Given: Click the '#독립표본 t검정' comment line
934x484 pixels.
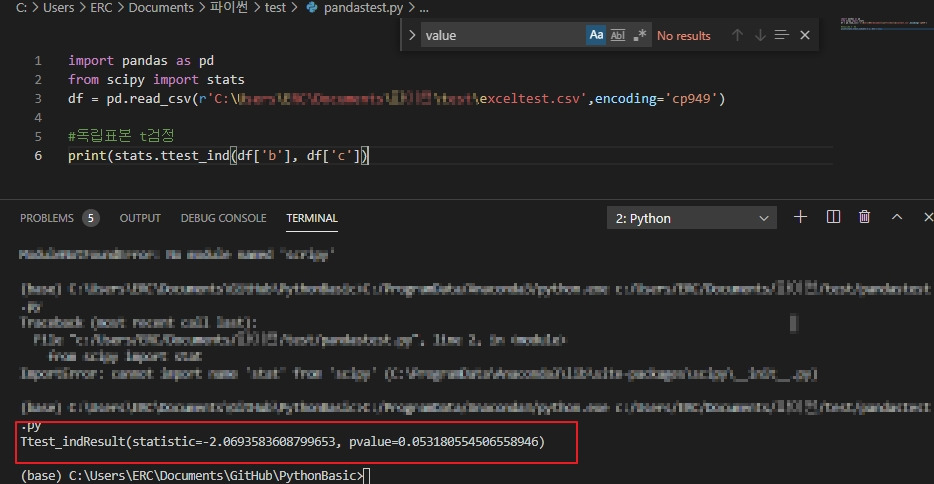Looking at the screenshot, I should click(x=121, y=136).
